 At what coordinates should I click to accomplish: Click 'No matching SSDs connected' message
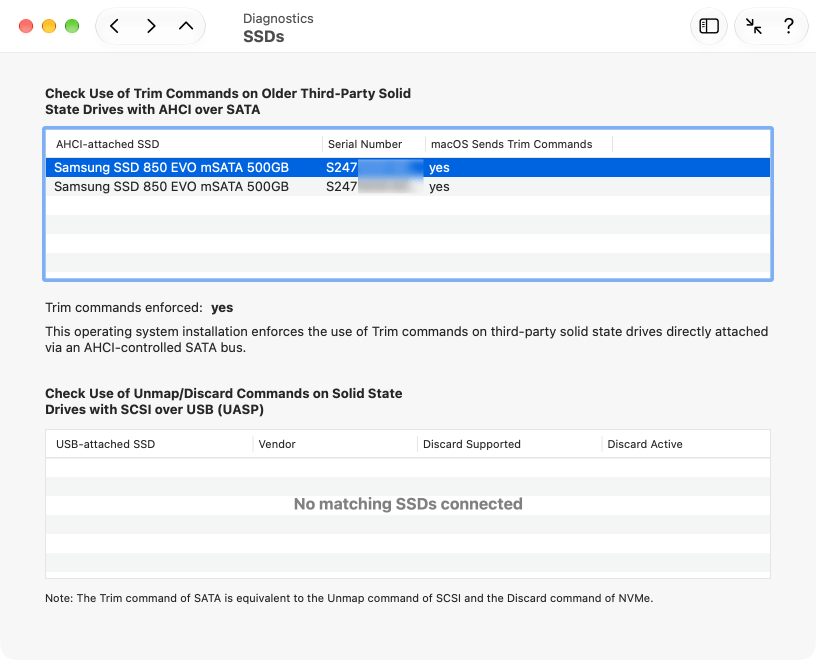[408, 504]
